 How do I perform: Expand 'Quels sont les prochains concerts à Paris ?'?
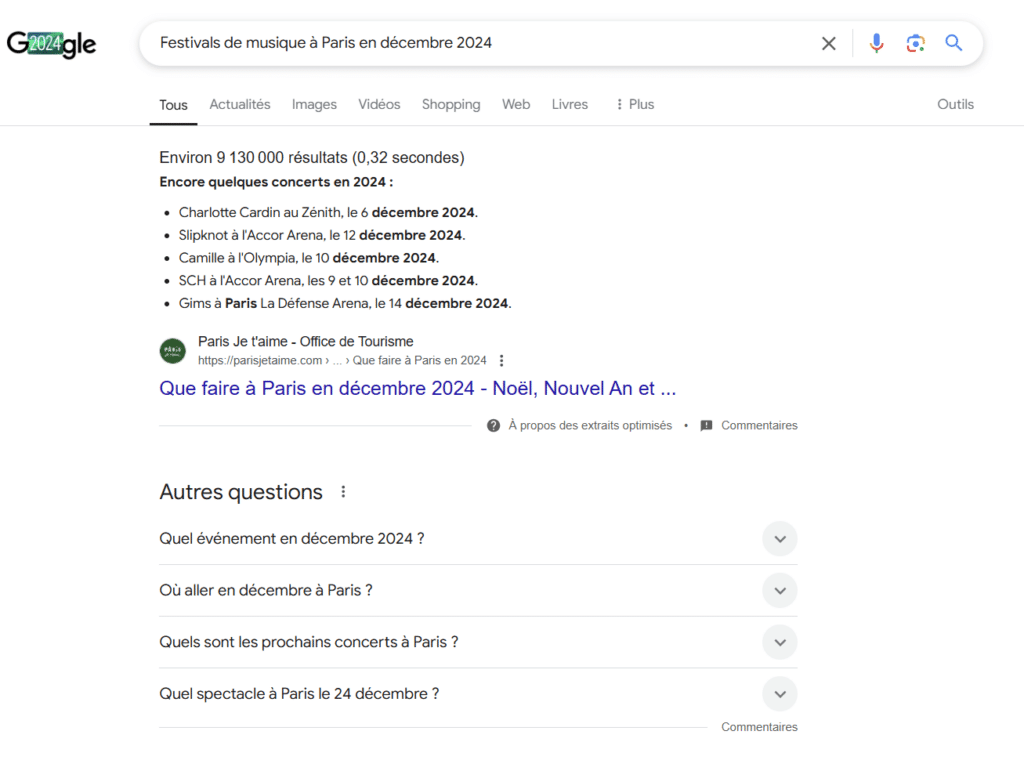tap(478, 642)
